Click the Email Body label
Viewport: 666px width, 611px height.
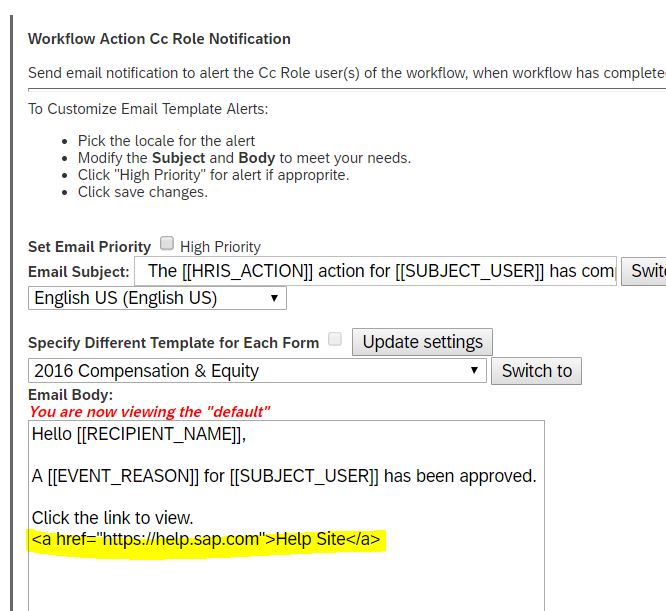tap(71, 395)
